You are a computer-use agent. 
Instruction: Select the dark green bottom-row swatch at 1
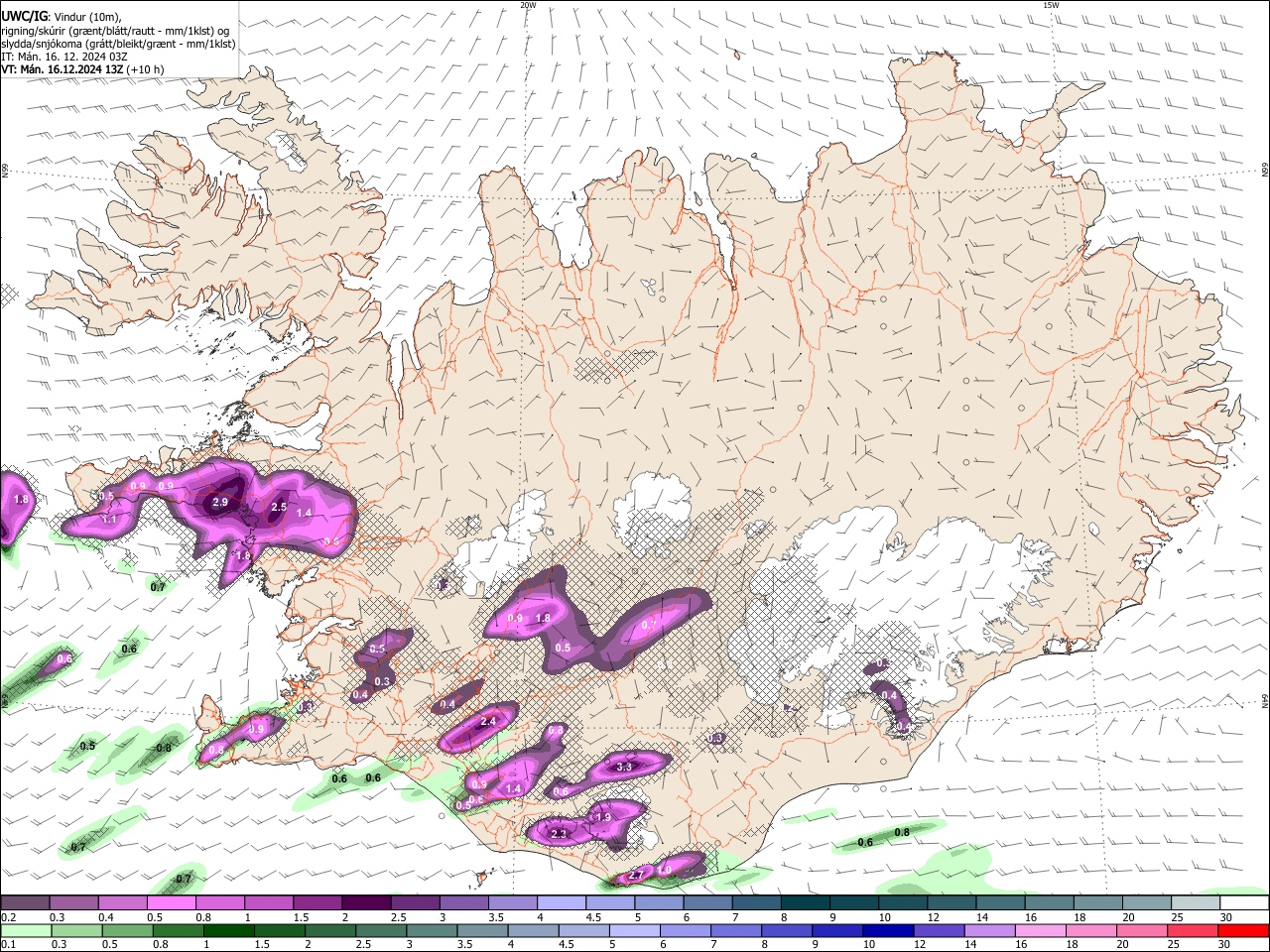pyautogui.click(x=228, y=930)
